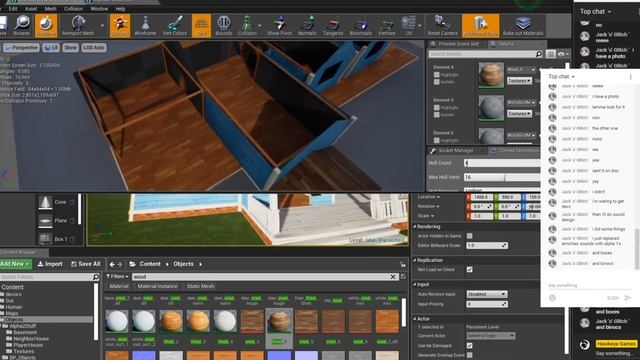Click the Plane shape icon
Screen dimensions: 640x360
coord(45,221)
